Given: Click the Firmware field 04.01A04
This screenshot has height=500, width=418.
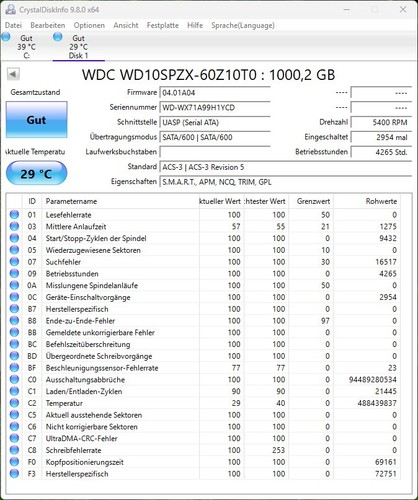Looking at the screenshot, I should pyautogui.click(x=215, y=93).
